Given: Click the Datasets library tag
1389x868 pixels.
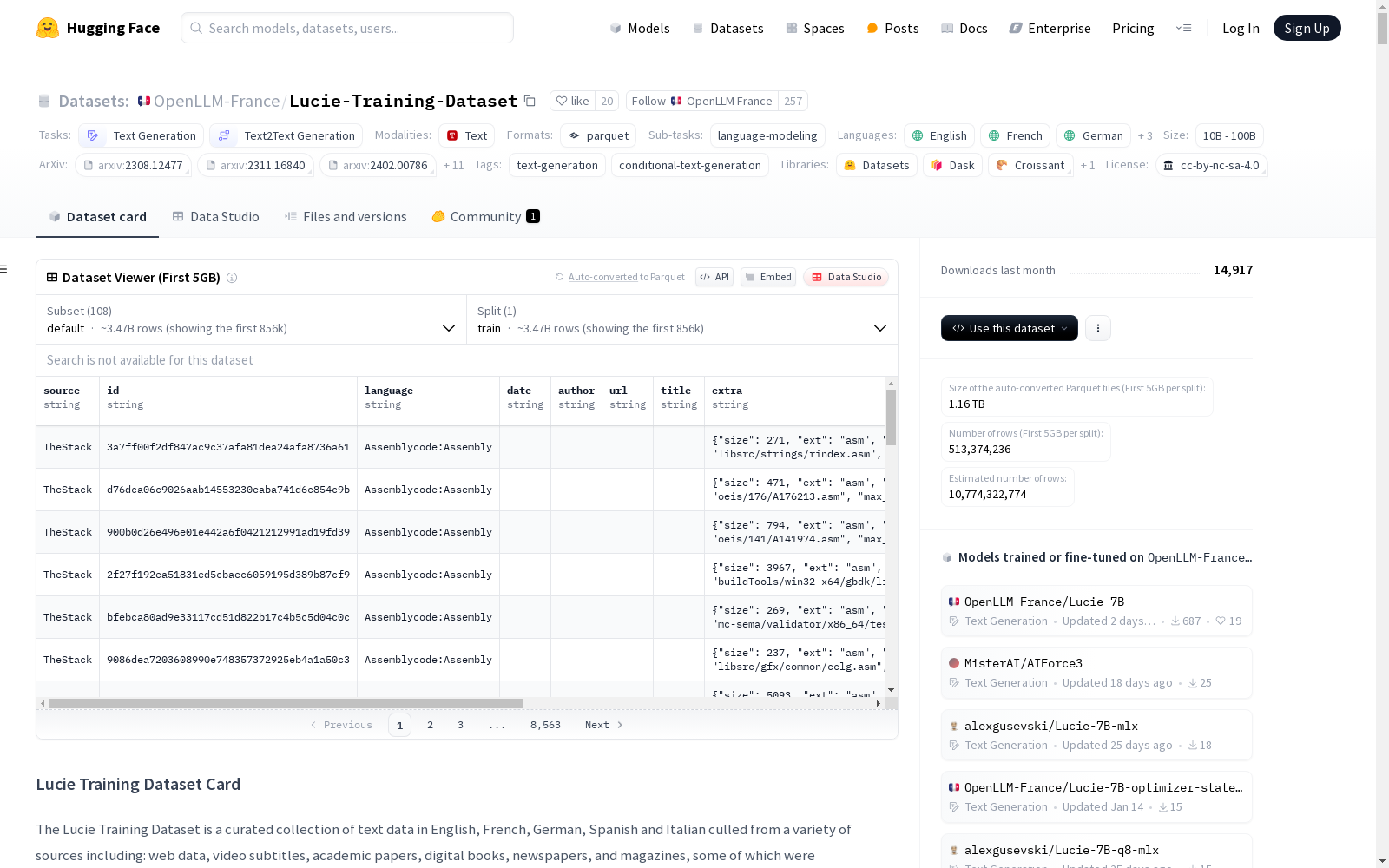Looking at the screenshot, I should [877, 165].
